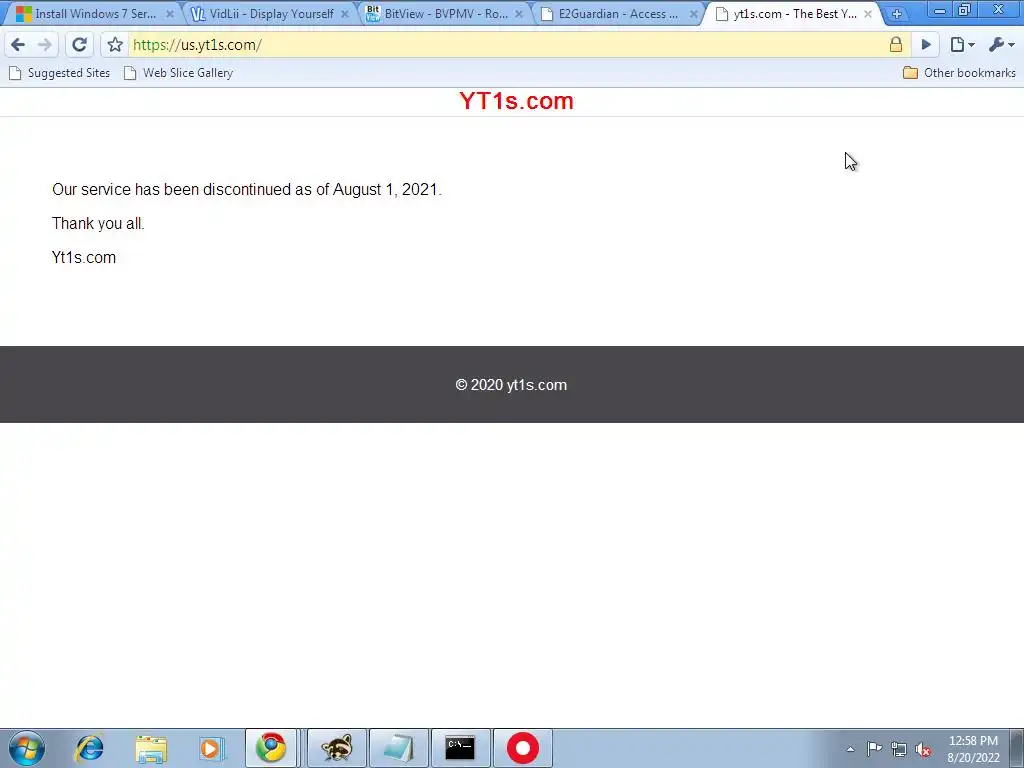Switch to E2Guardian - Access tab
Viewport: 1024px width, 768px height.
[617, 14]
